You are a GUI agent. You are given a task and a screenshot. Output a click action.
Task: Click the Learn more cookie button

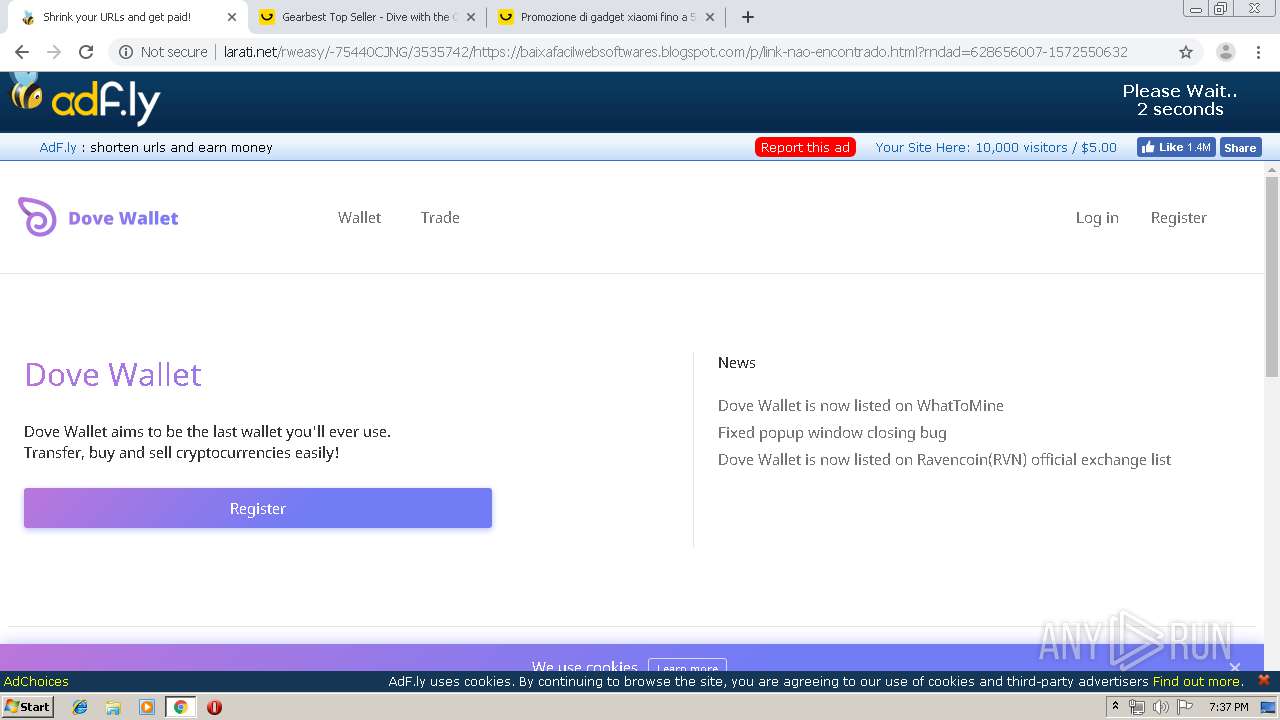[687, 667]
